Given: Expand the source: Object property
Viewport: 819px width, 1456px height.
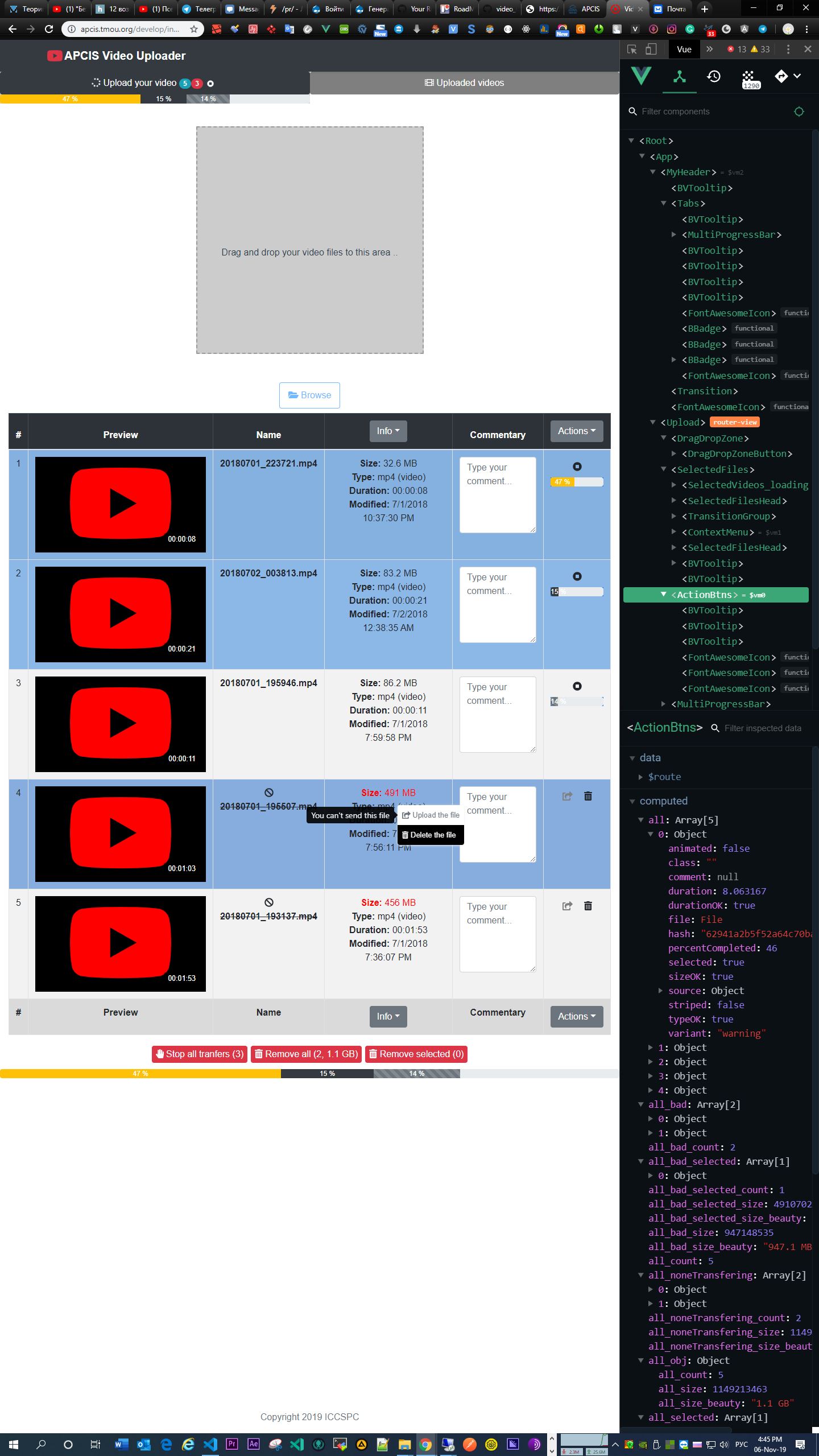Looking at the screenshot, I should (x=660, y=991).
